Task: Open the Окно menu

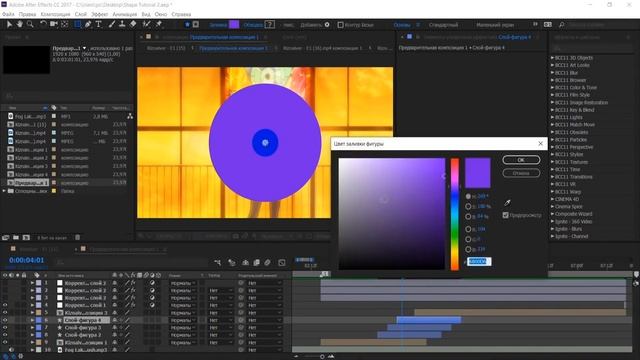Action: point(161,14)
